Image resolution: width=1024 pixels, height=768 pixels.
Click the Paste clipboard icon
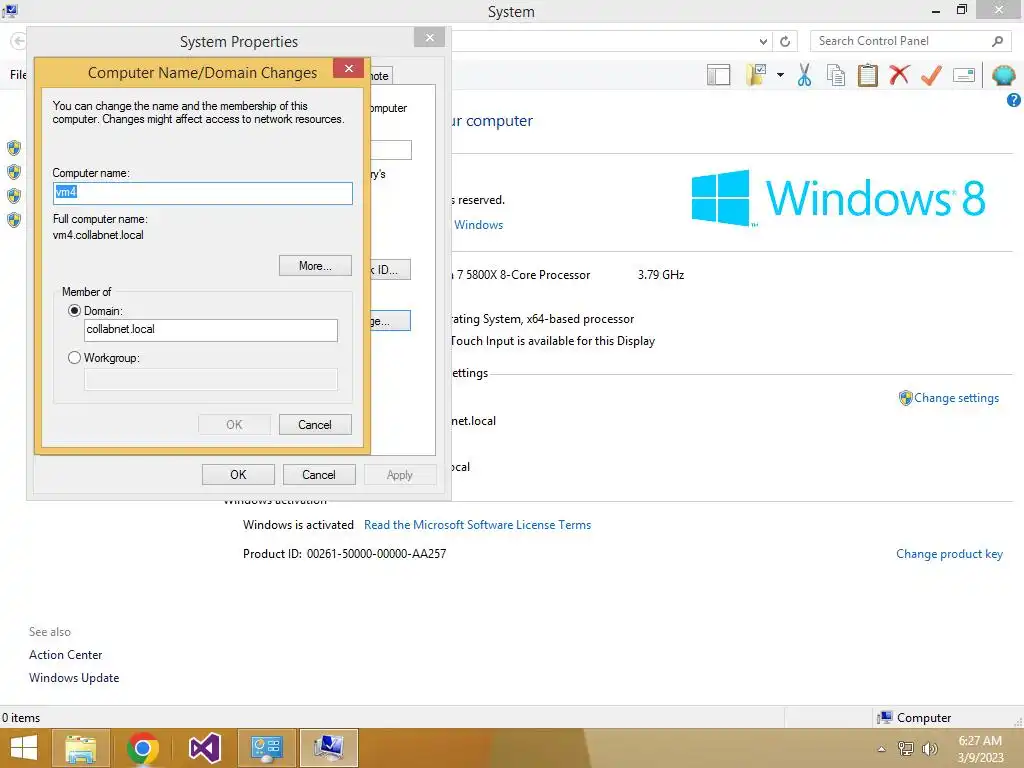pos(867,75)
